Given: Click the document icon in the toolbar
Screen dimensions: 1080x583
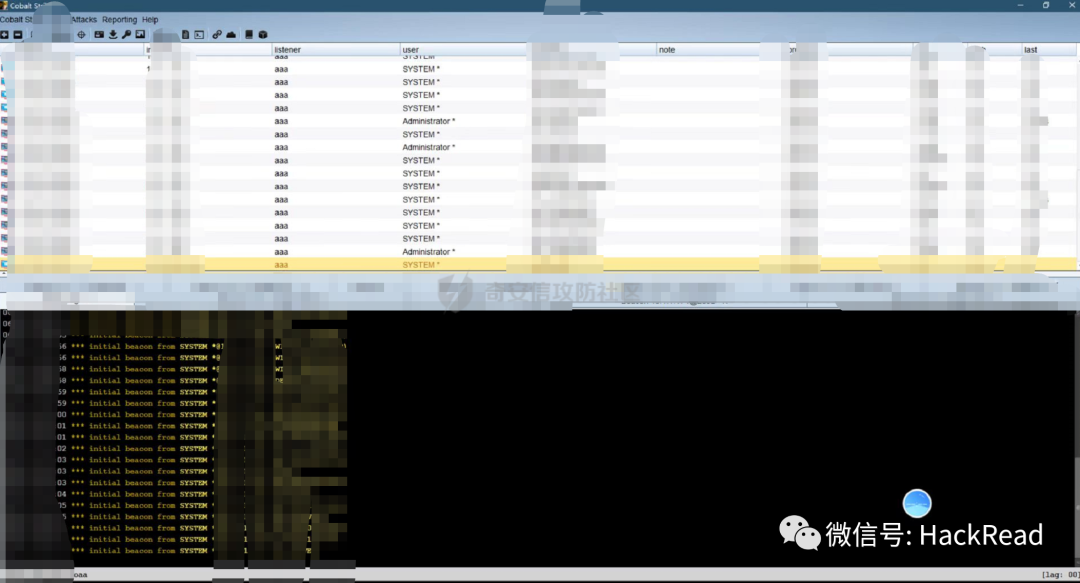Looking at the screenshot, I should [x=185, y=34].
